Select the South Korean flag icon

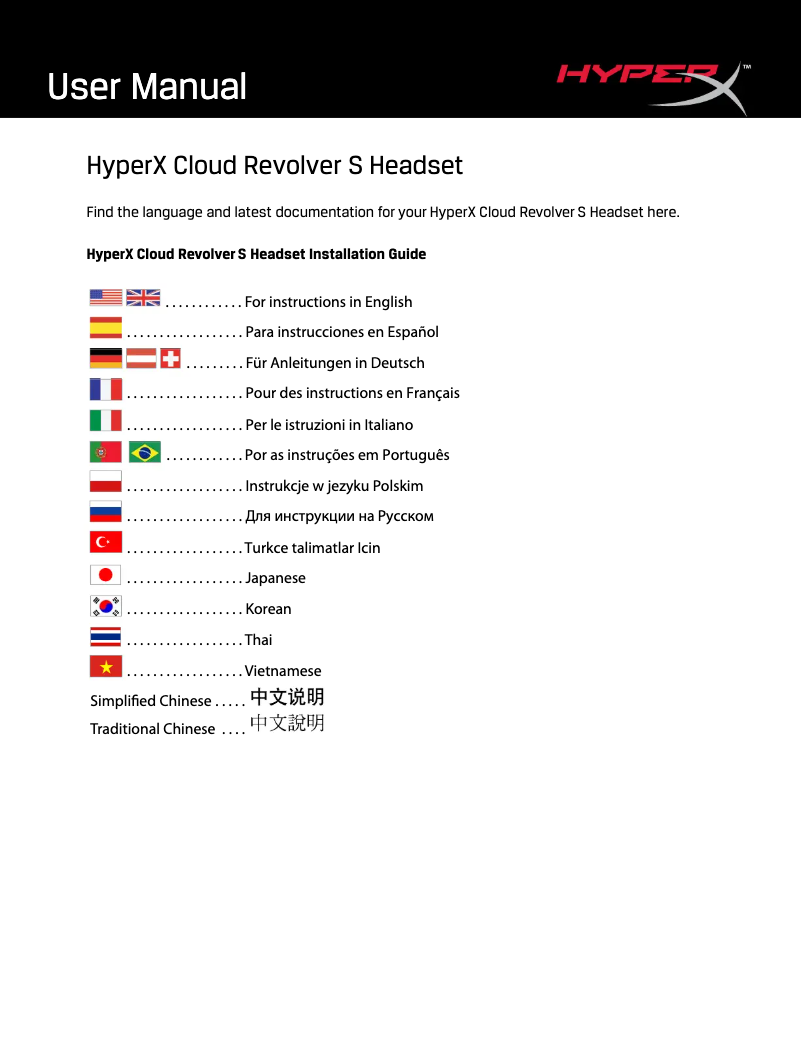coord(105,605)
